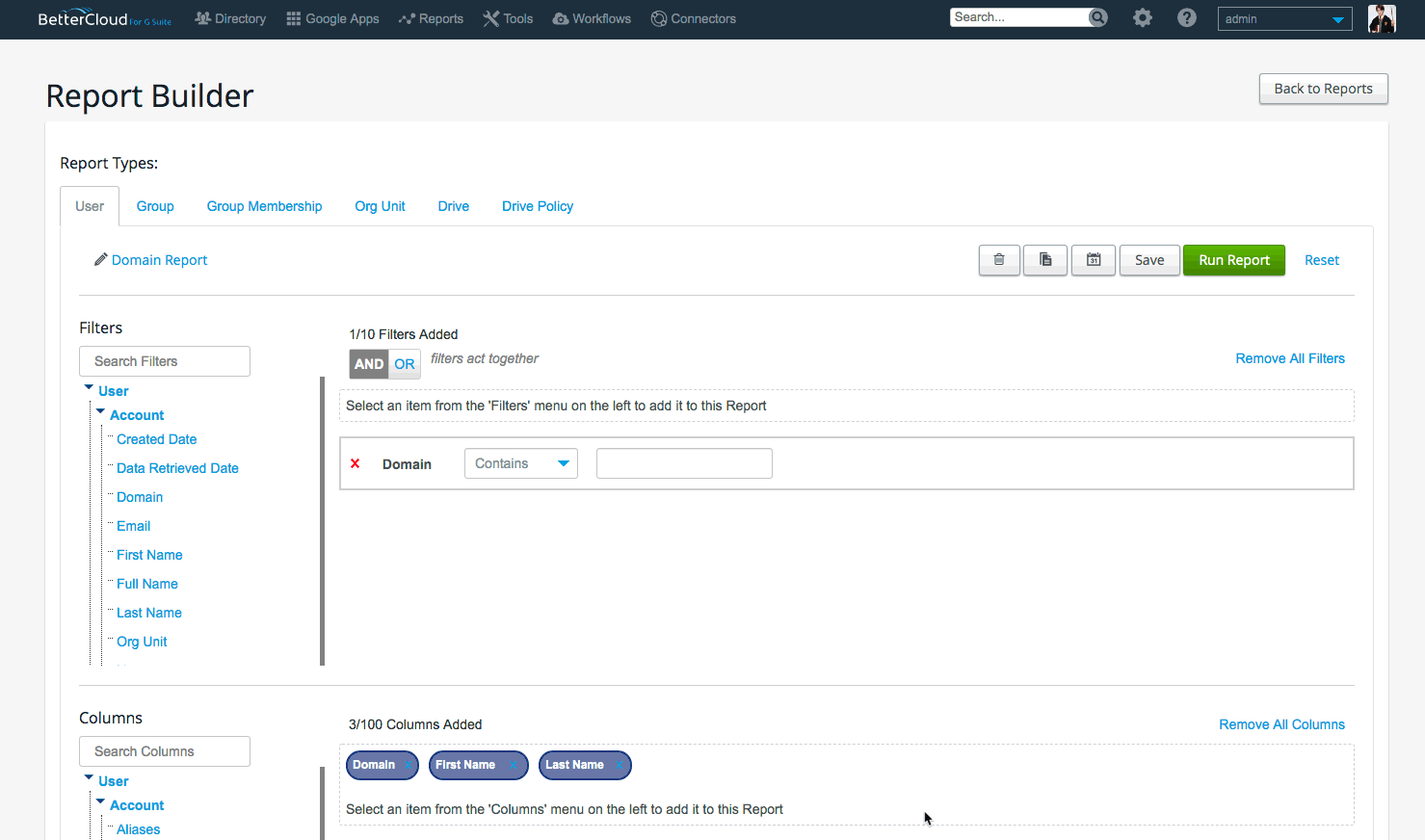Open the calendar schedule report icon
Image resolution: width=1425 pixels, height=840 pixels.
pyautogui.click(x=1094, y=260)
